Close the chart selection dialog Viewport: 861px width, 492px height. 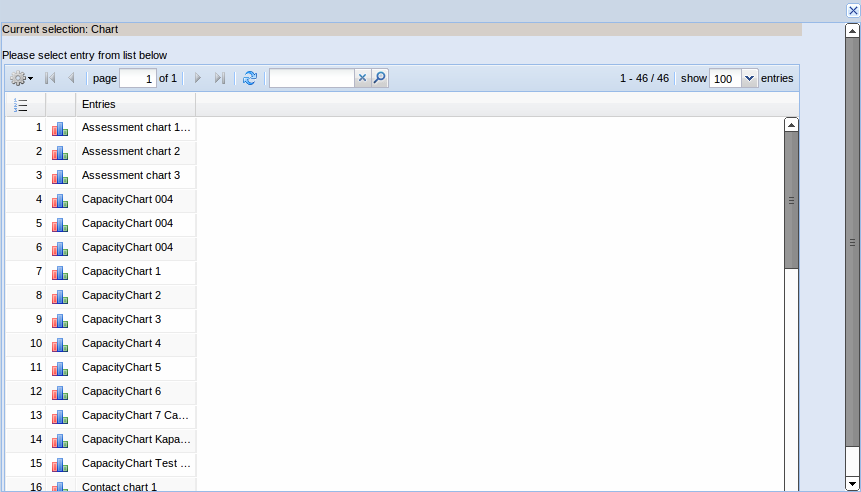[853, 10]
